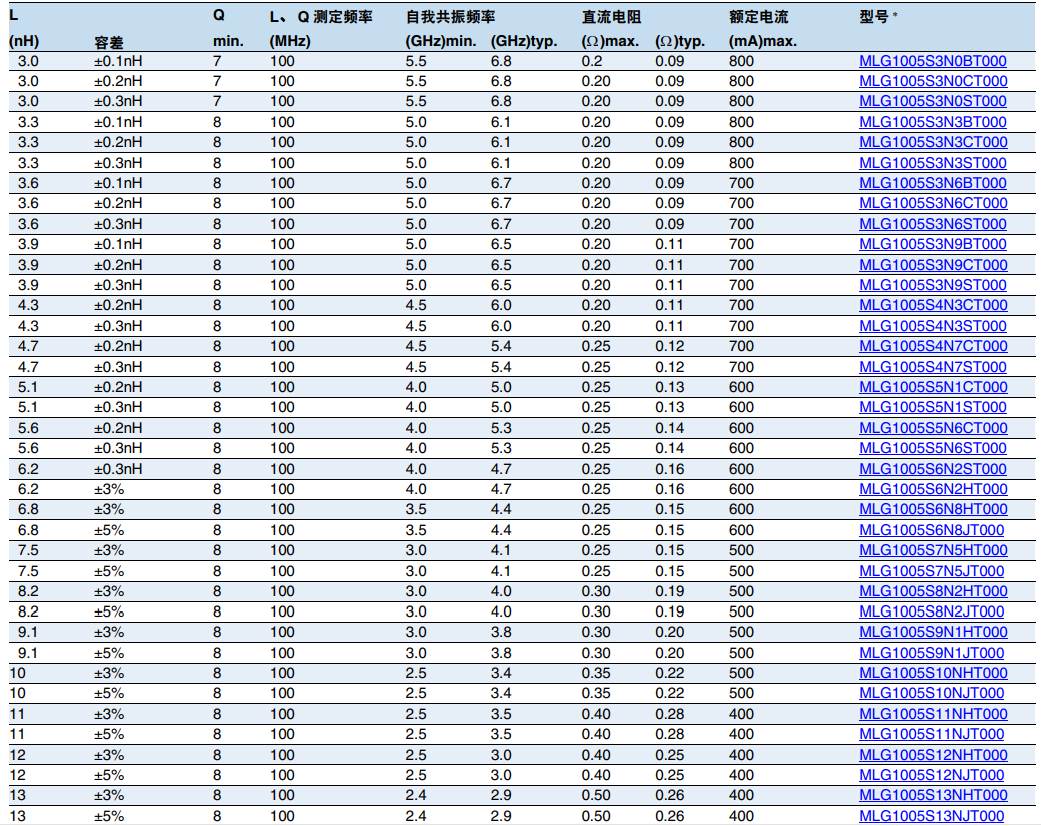Open the MLG1005S4N3ST000 part link
This screenshot has height=826, width=1041.
932,326
